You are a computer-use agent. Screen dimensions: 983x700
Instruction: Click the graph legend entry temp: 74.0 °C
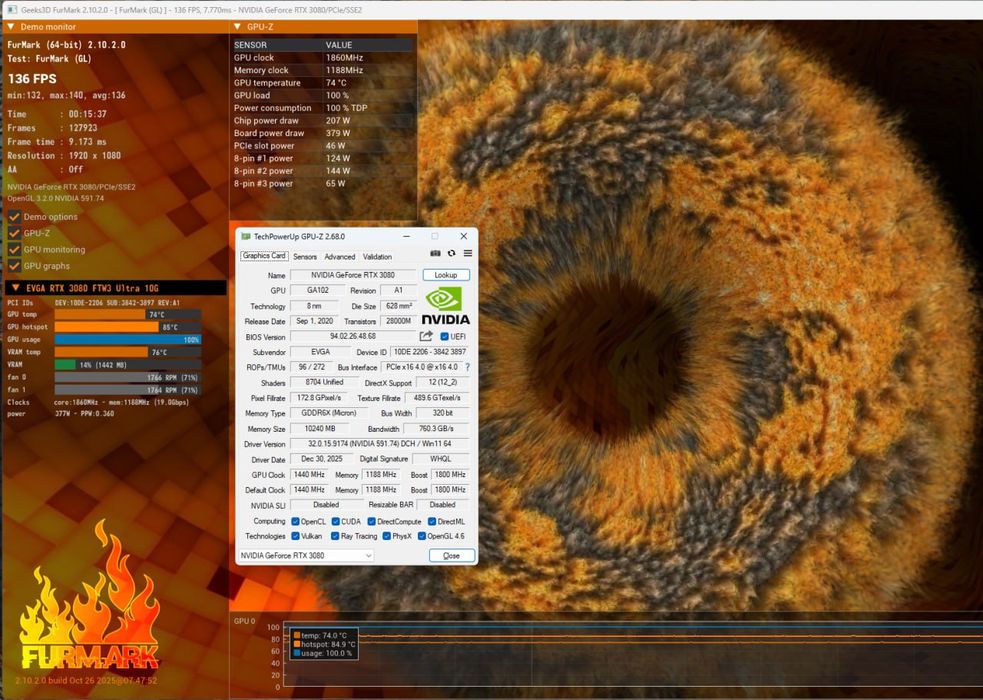(324, 635)
